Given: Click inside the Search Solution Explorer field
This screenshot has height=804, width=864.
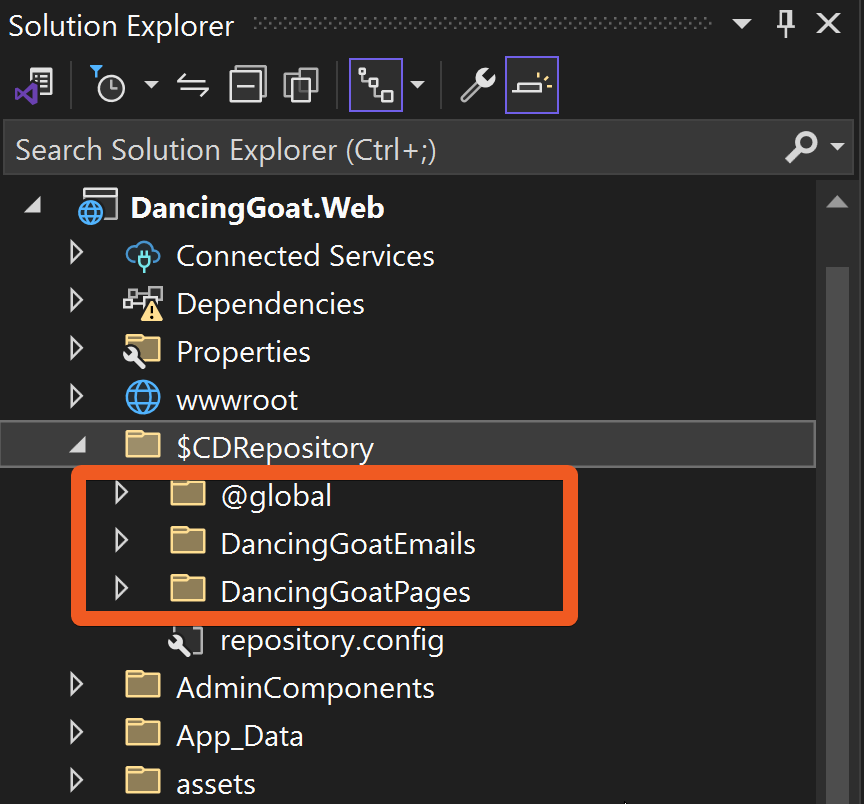Looking at the screenshot, I should (390, 150).
